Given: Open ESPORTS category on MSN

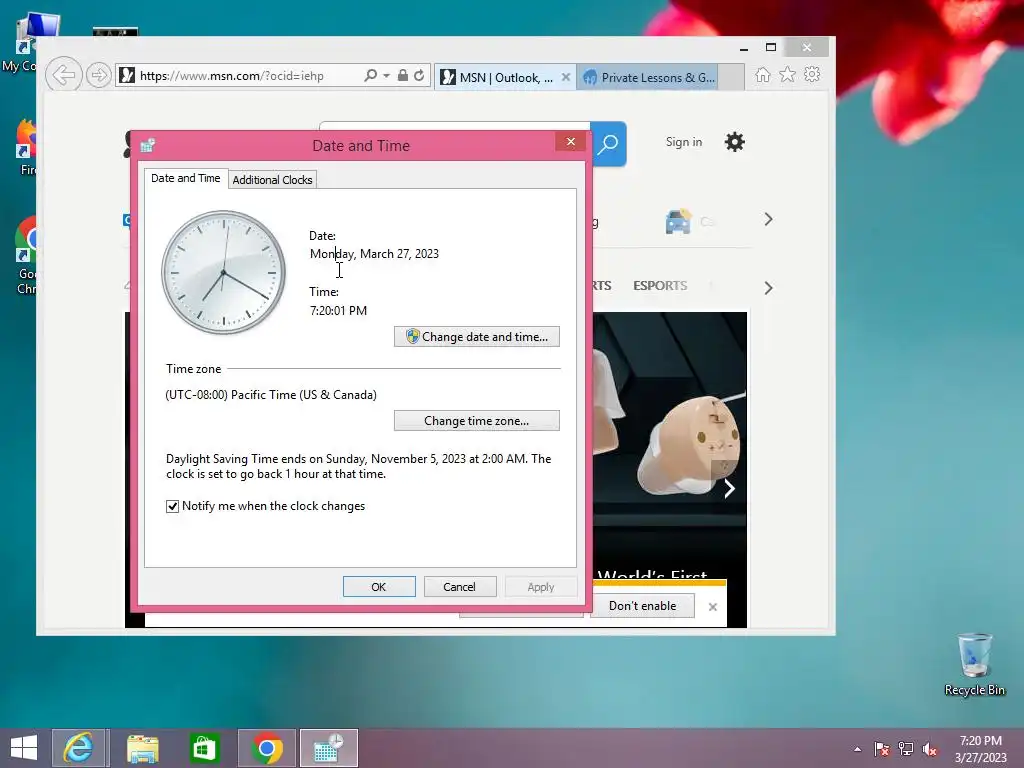Looking at the screenshot, I should click(x=660, y=285).
